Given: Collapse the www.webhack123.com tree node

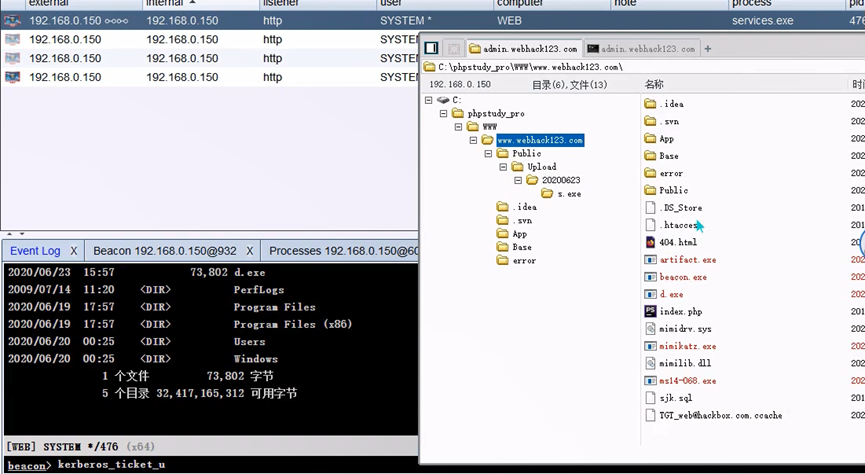Looking at the screenshot, I should [474, 141].
